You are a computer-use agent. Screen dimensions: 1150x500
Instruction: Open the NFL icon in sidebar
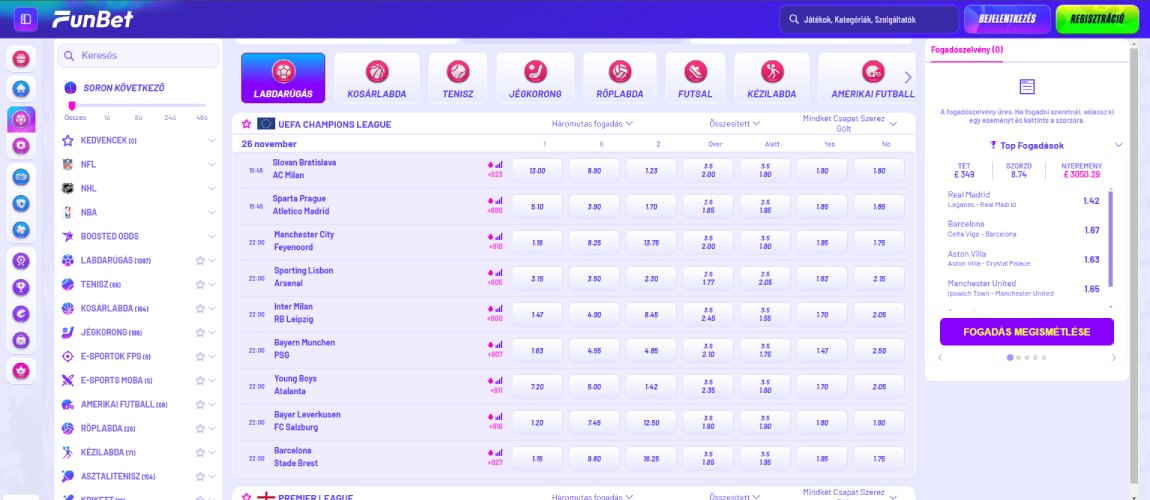point(68,164)
